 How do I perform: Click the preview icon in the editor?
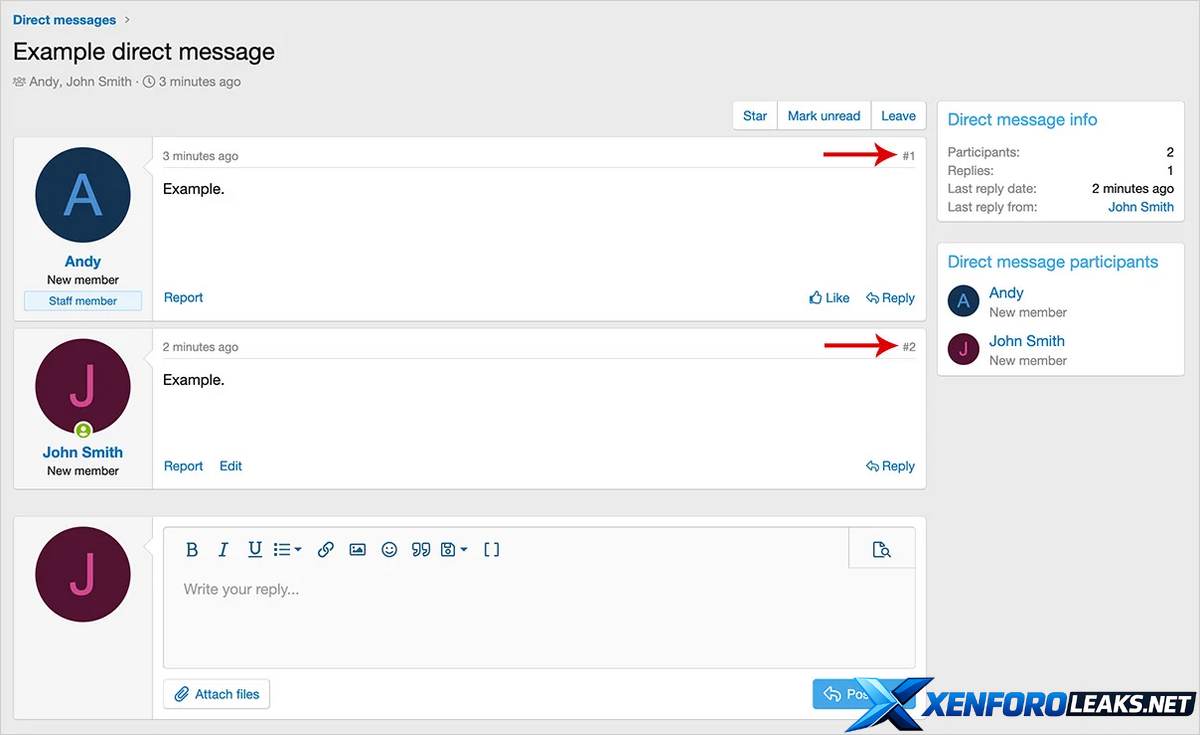[x=881, y=550]
